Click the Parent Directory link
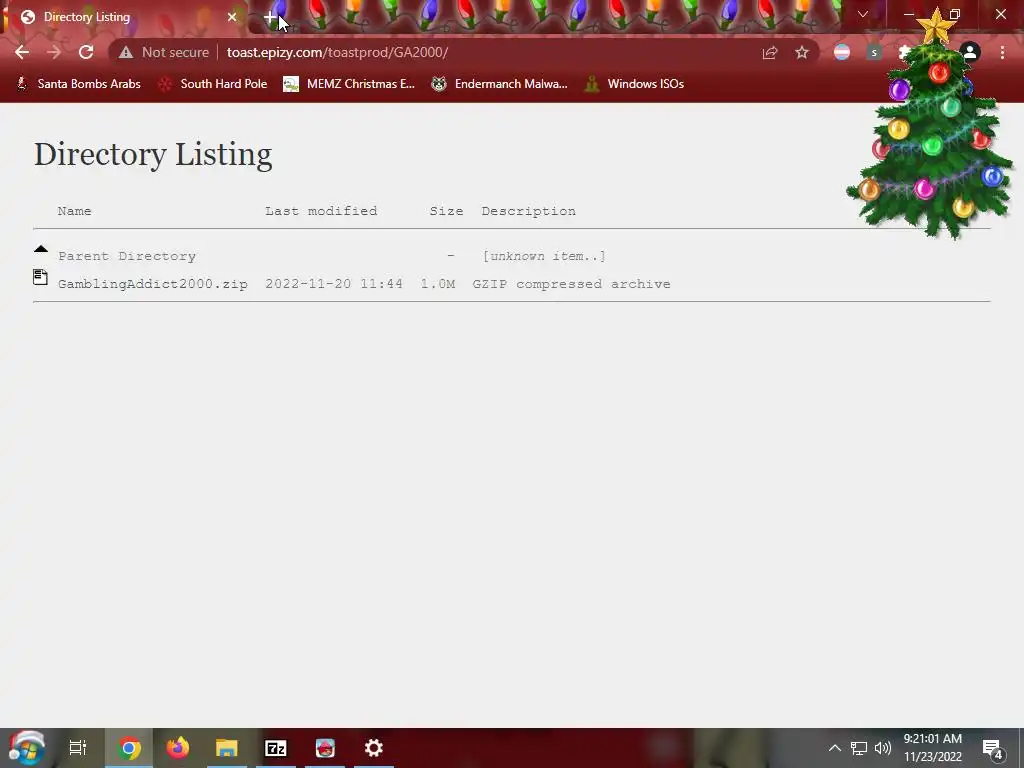This screenshot has width=1024, height=768. coord(127,256)
